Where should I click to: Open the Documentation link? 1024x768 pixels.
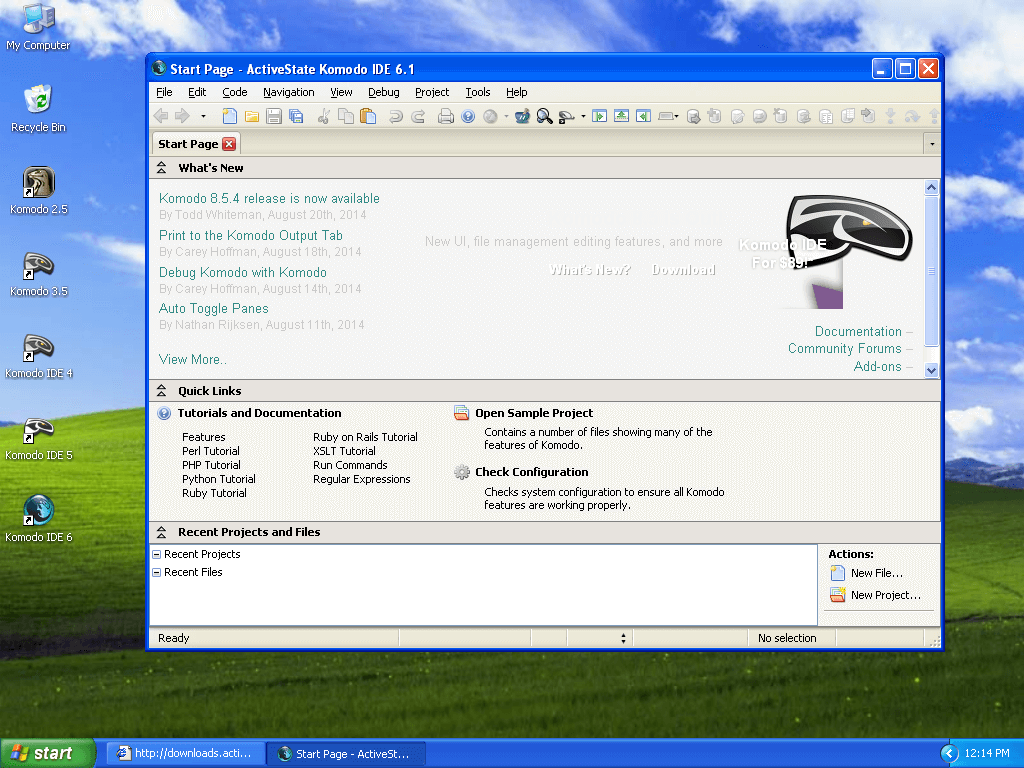[x=858, y=332]
